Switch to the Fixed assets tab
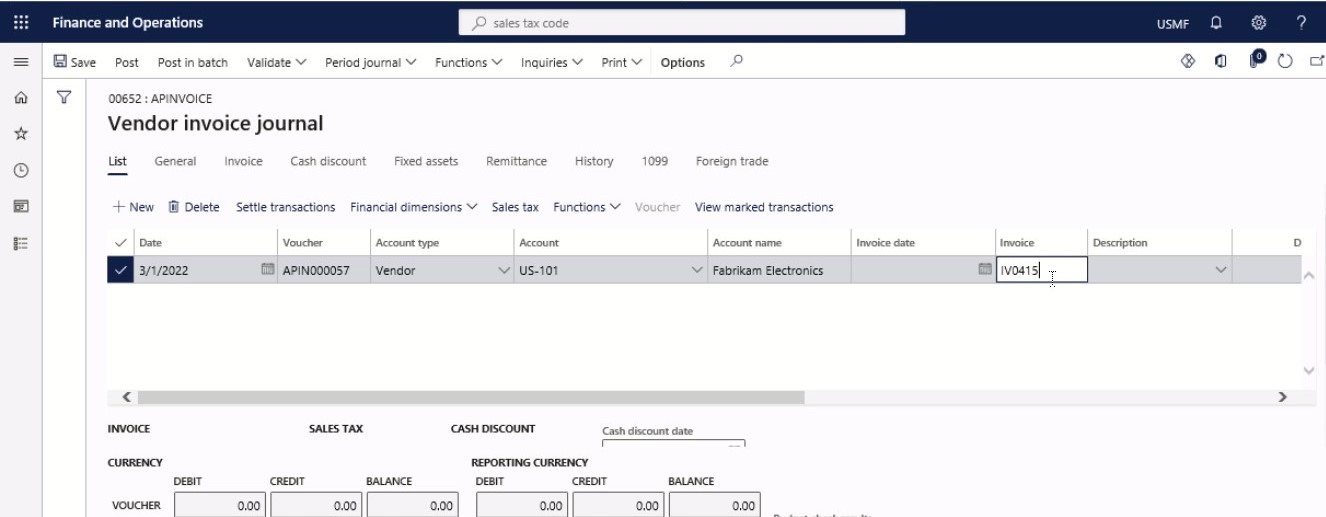 [x=426, y=161]
